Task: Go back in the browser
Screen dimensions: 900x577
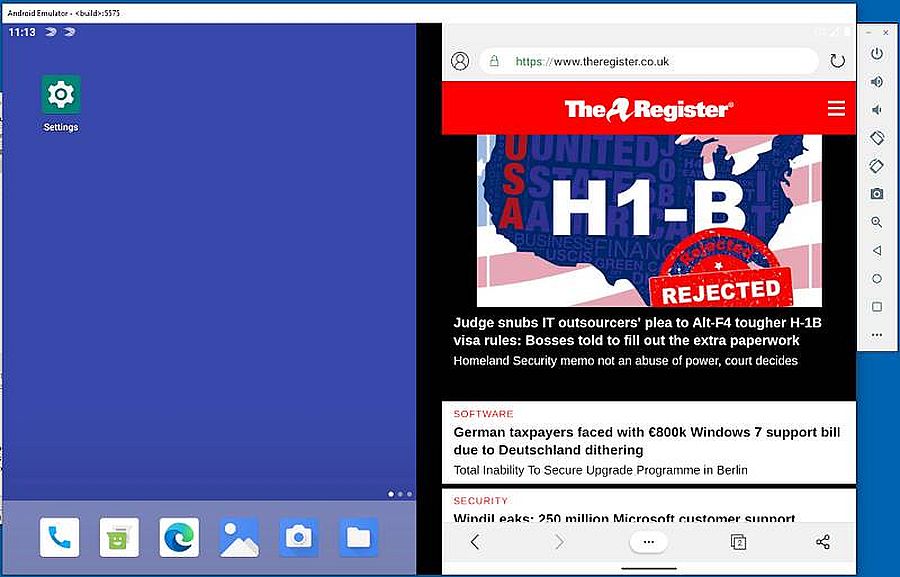Action: click(475, 541)
